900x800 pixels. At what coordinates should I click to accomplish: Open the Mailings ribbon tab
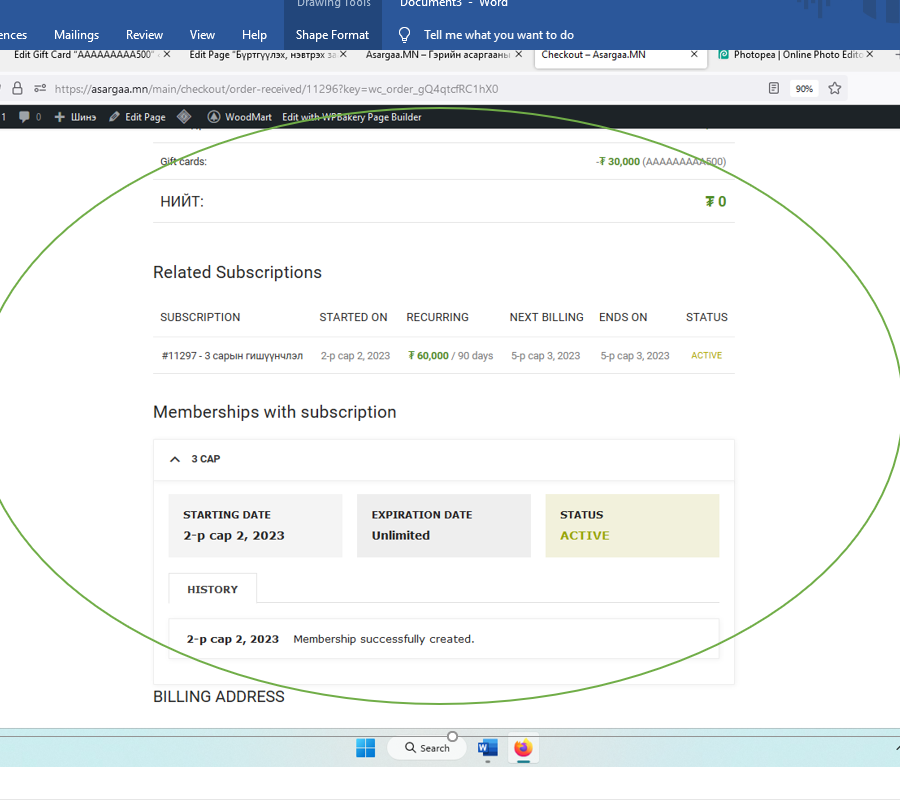pos(76,35)
